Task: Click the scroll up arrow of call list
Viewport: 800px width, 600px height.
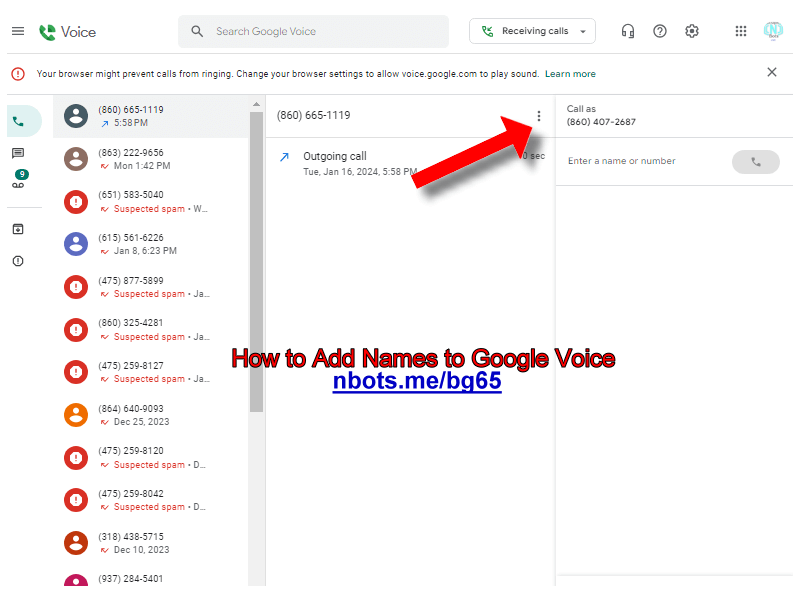Action: pos(256,104)
